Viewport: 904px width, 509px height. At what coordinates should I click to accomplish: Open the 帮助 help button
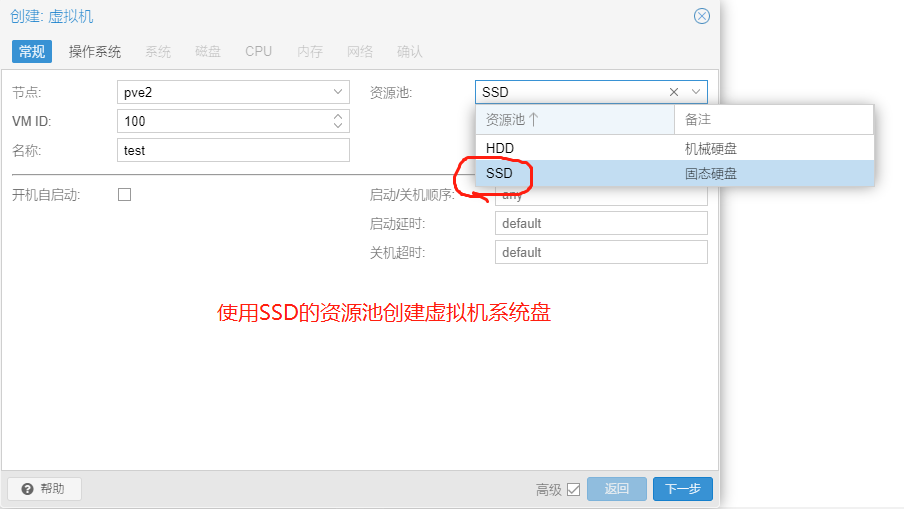44,489
